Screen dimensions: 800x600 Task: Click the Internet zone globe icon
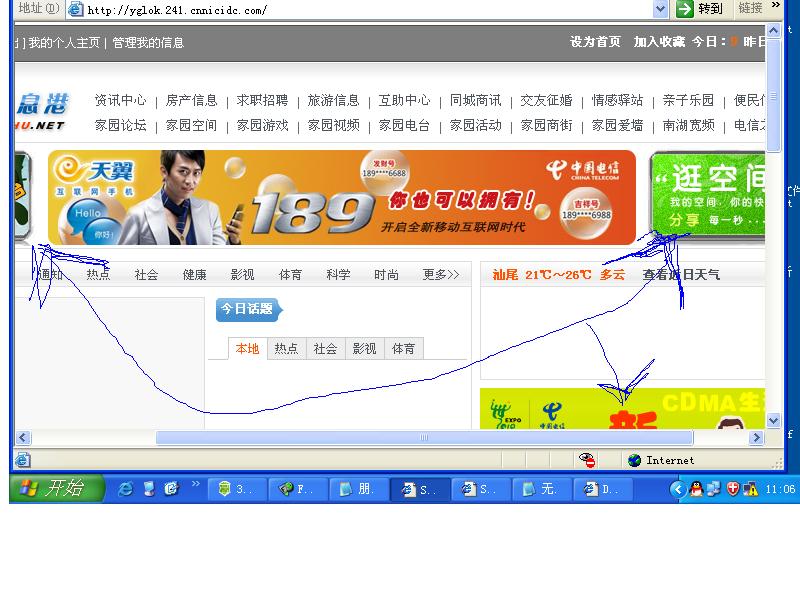634,460
